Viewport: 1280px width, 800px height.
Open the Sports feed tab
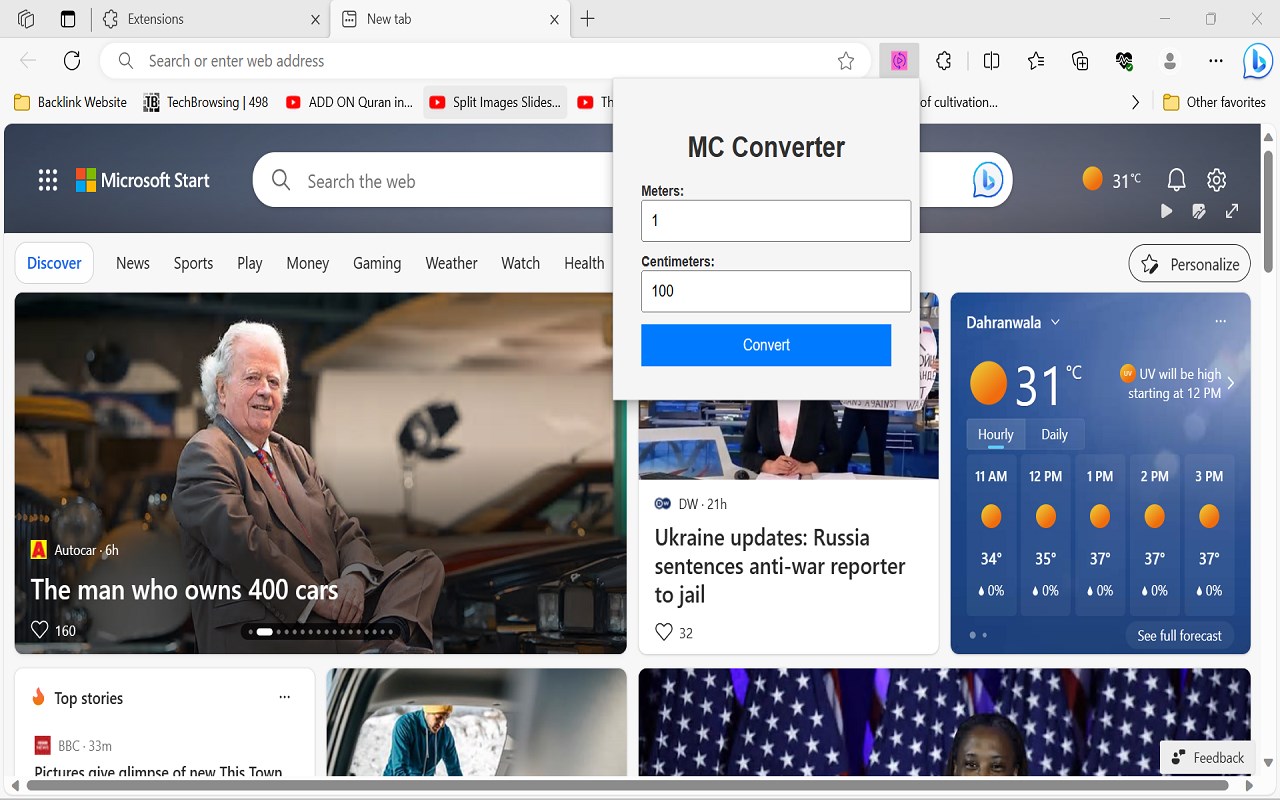tap(193, 263)
